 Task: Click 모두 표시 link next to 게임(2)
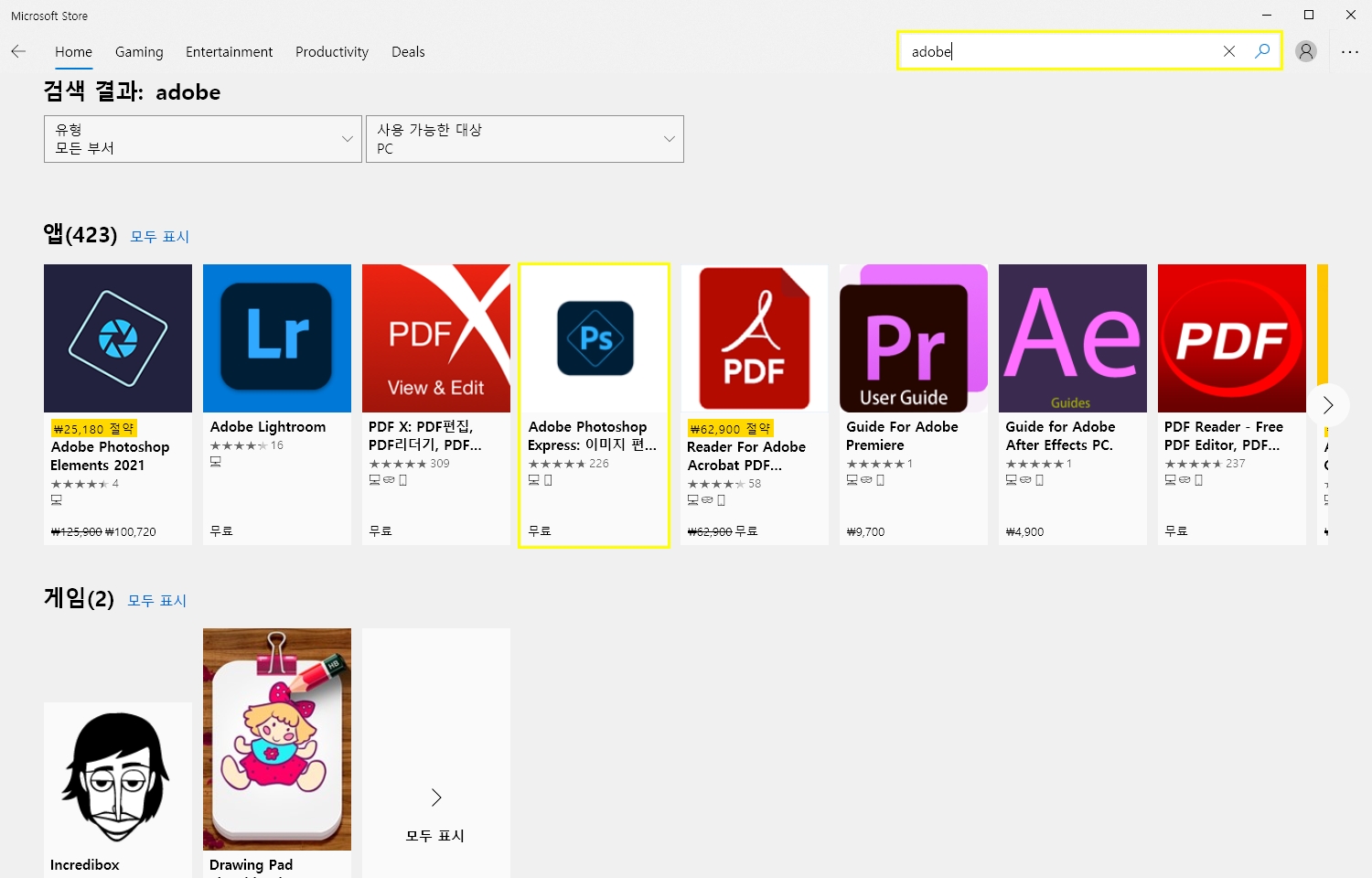[x=156, y=601]
